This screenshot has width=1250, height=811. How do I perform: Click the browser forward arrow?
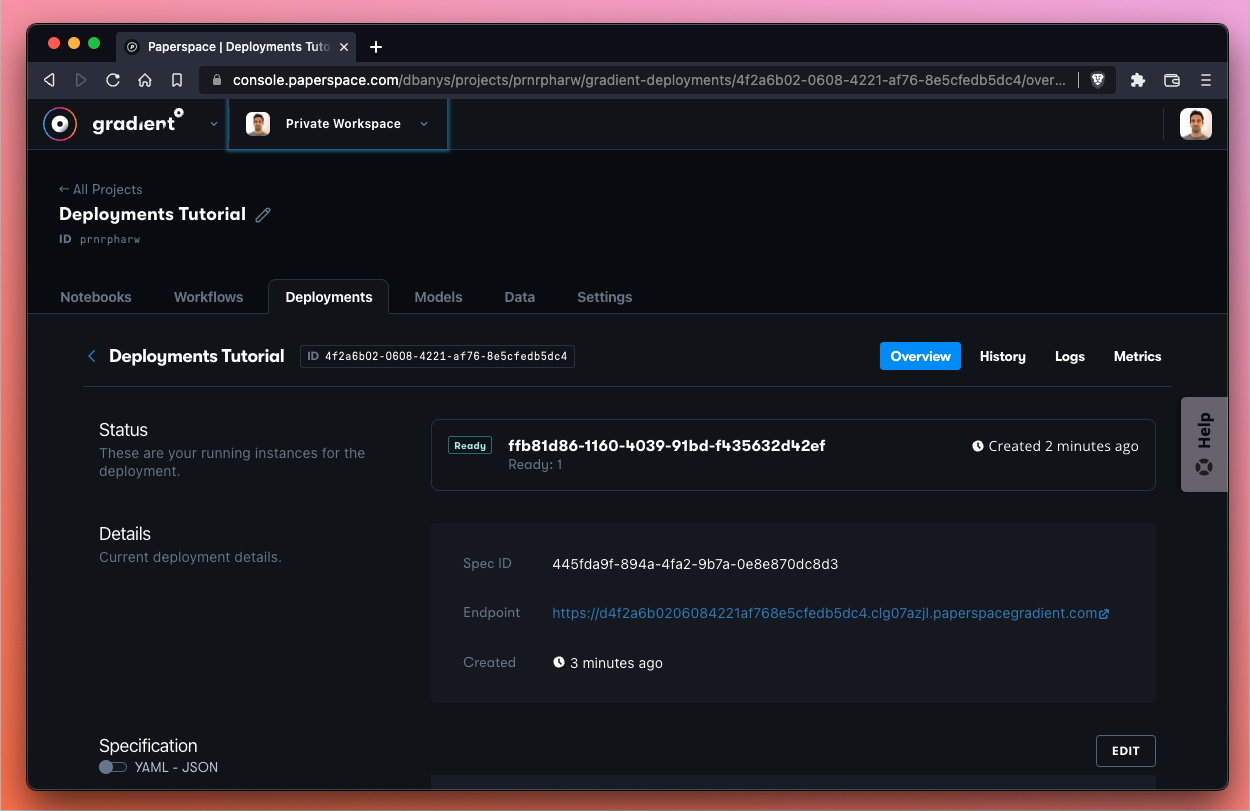coord(81,80)
